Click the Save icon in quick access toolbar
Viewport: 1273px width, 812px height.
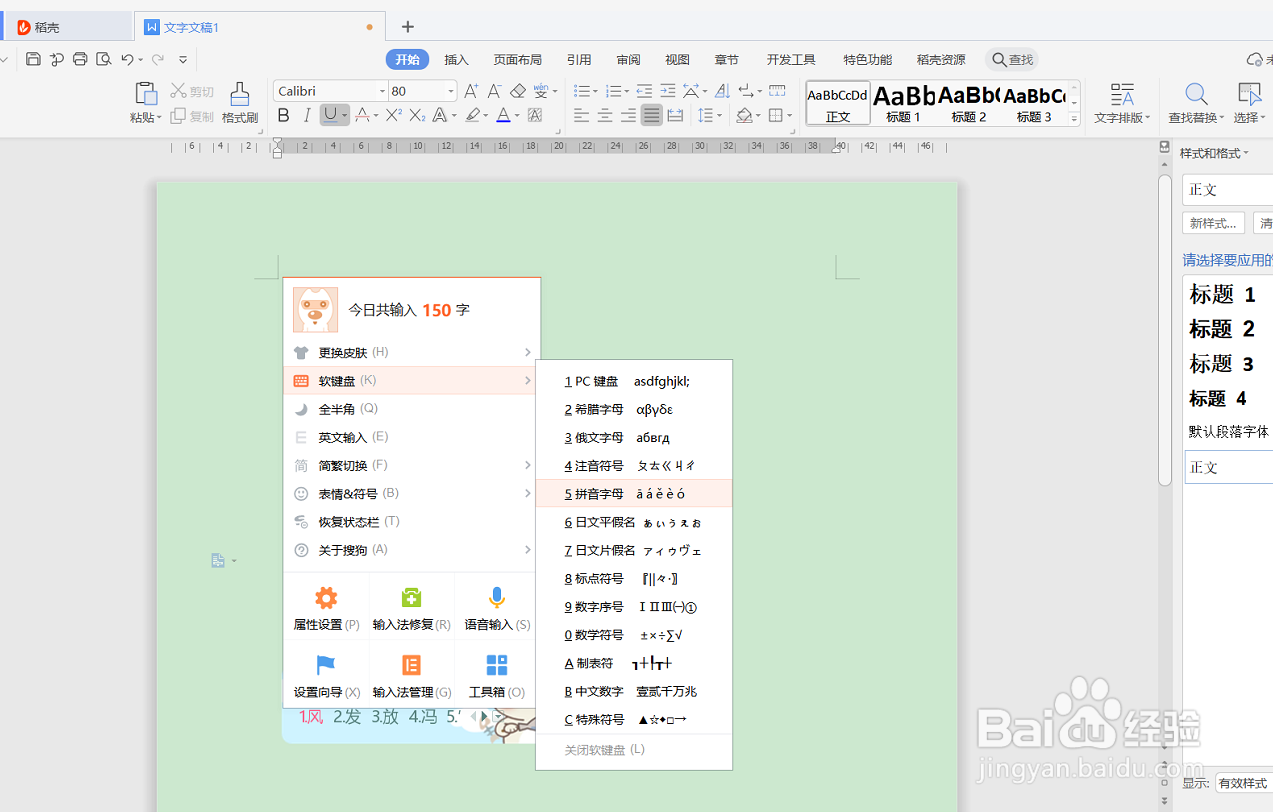pyautogui.click(x=33, y=59)
